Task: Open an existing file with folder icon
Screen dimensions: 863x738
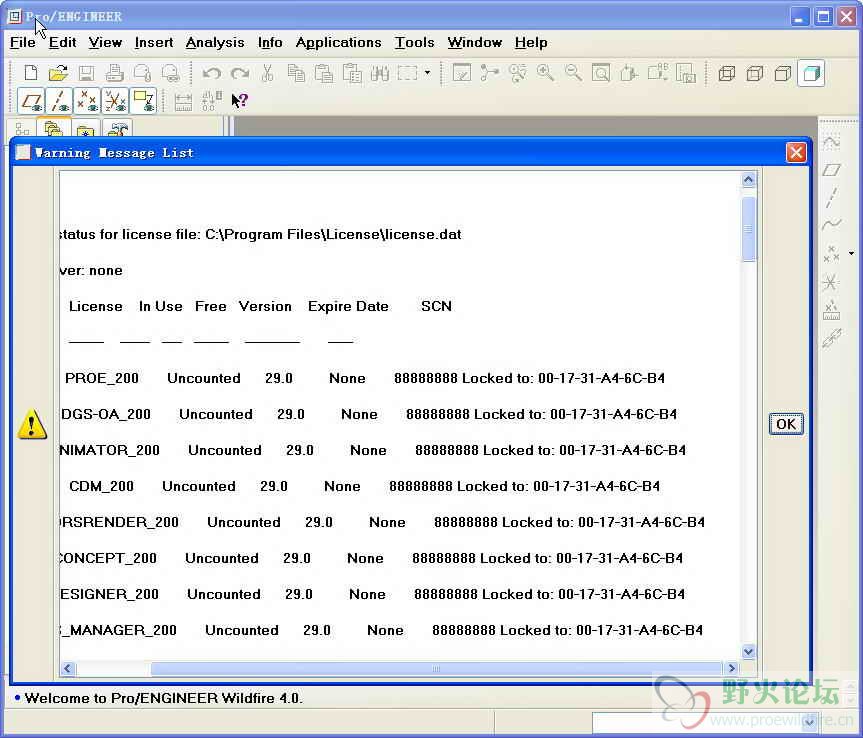Action: click(x=58, y=73)
